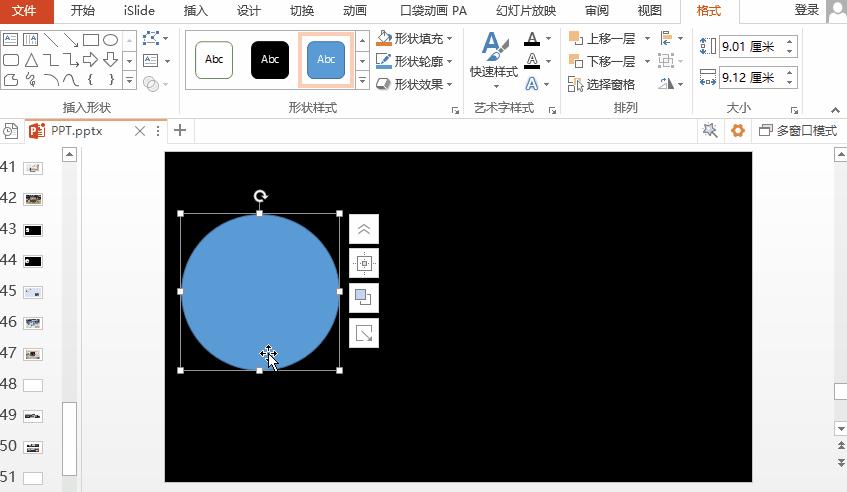Select the left brace shape
Viewport: 847px width, 492px height.
[x=91, y=80]
